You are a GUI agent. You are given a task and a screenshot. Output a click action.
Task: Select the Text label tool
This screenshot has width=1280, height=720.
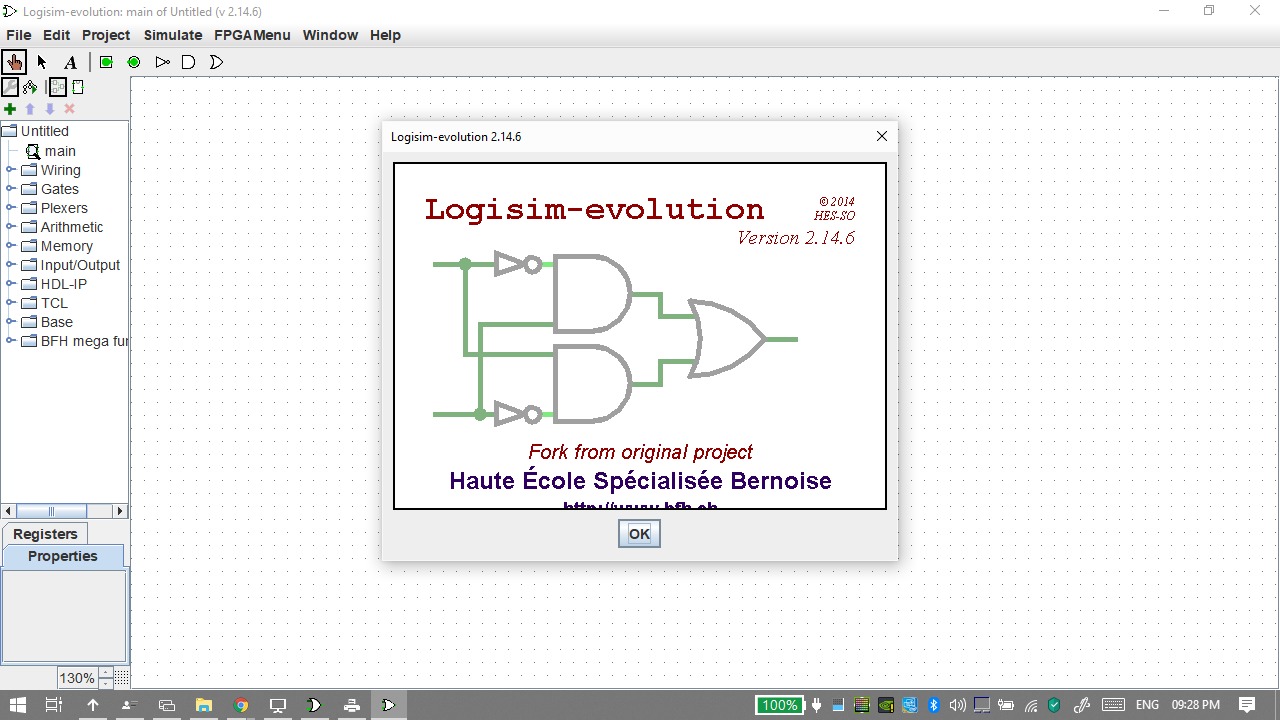70,62
